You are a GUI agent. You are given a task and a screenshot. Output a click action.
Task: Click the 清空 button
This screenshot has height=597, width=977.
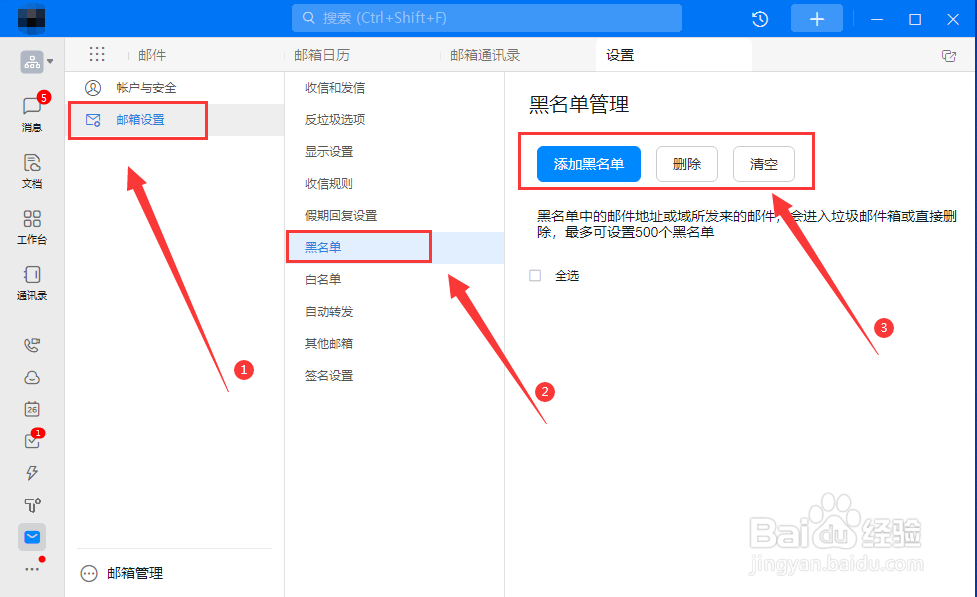(763, 164)
